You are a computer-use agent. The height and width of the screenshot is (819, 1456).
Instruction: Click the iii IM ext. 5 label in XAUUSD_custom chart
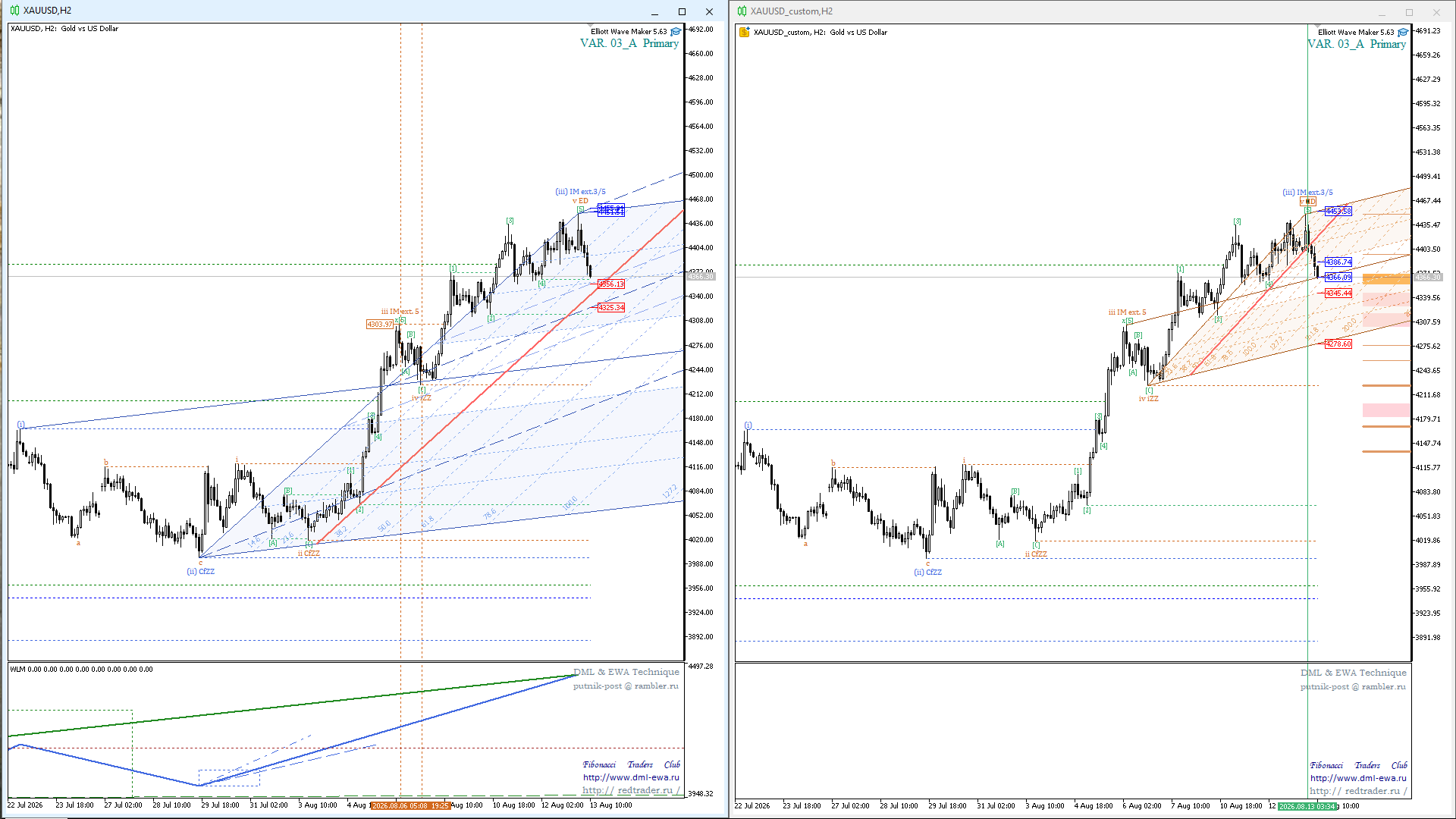(x=1127, y=312)
